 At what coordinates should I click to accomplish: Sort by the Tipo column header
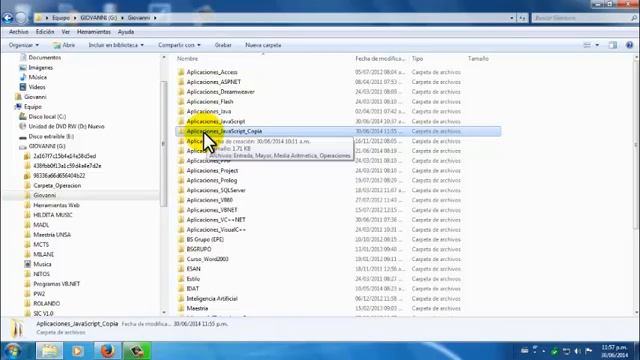417,59
